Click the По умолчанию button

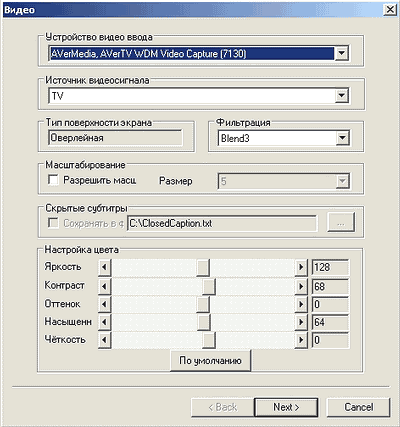pyautogui.click(x=210, y=360)
